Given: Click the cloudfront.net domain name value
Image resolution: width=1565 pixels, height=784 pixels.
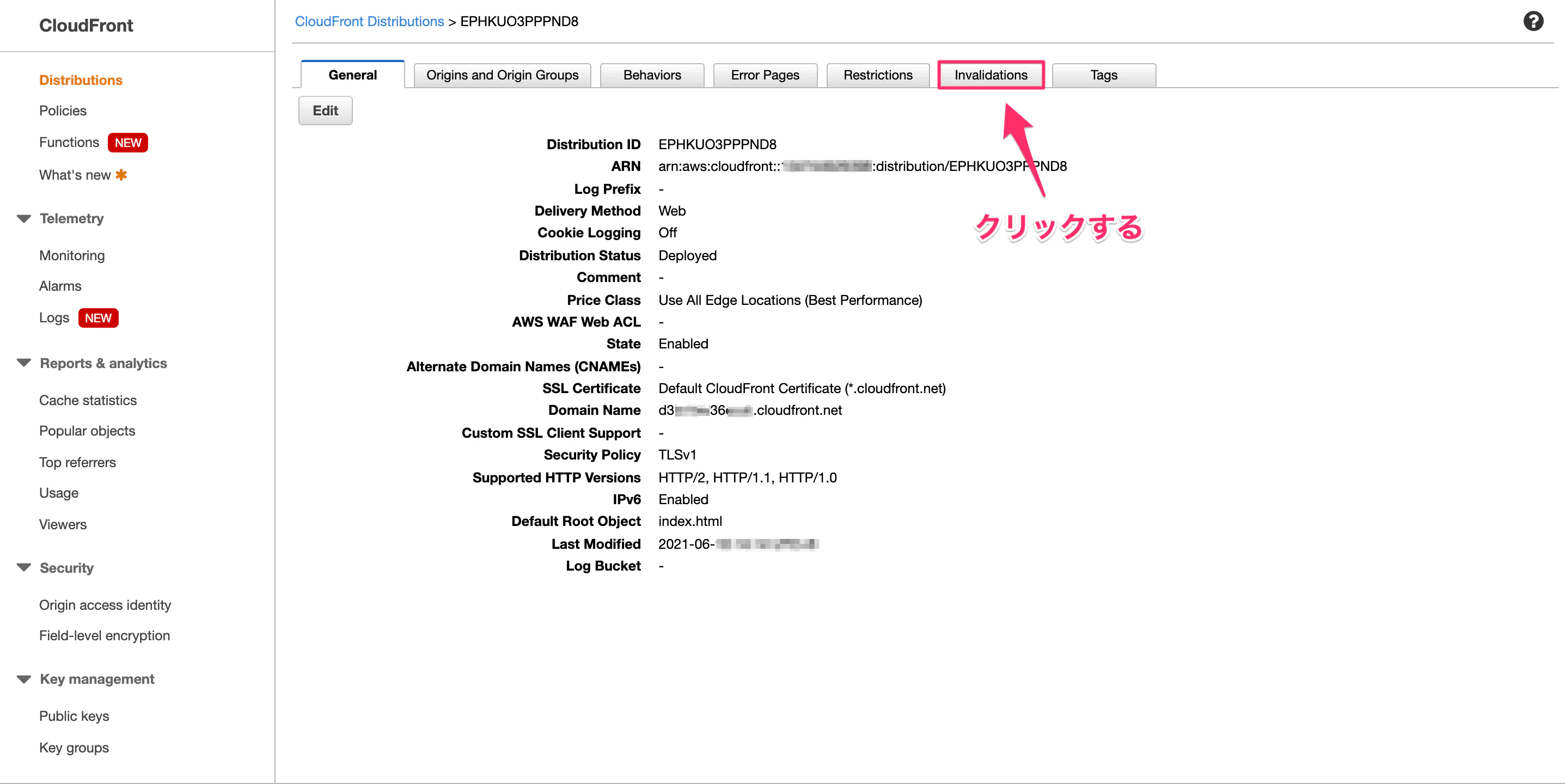Looking at the screenshot, I should pyautogui.click(x=750, y=411).
